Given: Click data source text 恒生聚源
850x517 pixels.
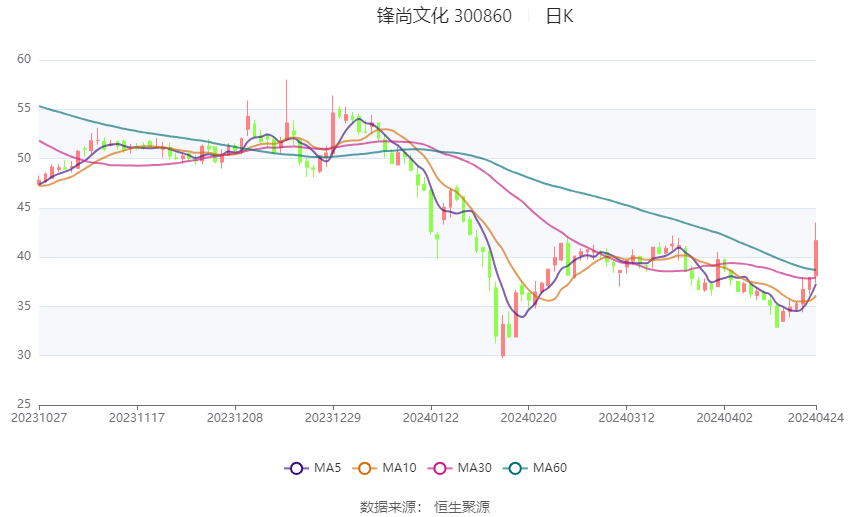Looking at the screenshot, I should [462, 507].
